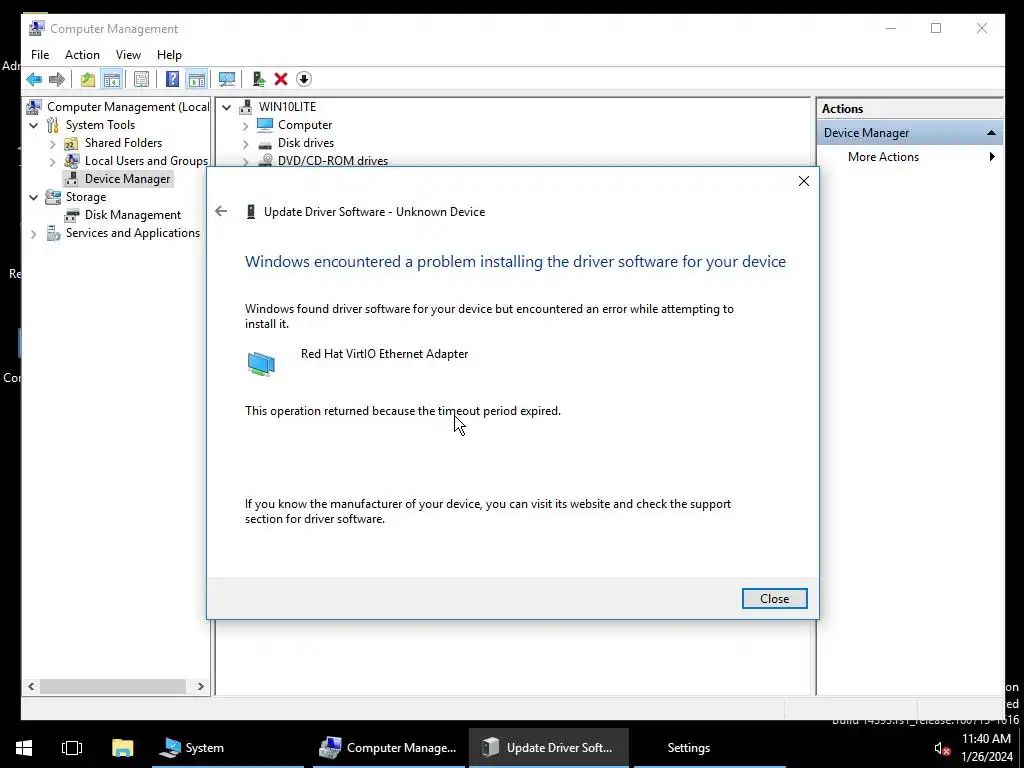Open the Help question mark icon
Screen dimensions: 1024x768
tap(172, 80)
